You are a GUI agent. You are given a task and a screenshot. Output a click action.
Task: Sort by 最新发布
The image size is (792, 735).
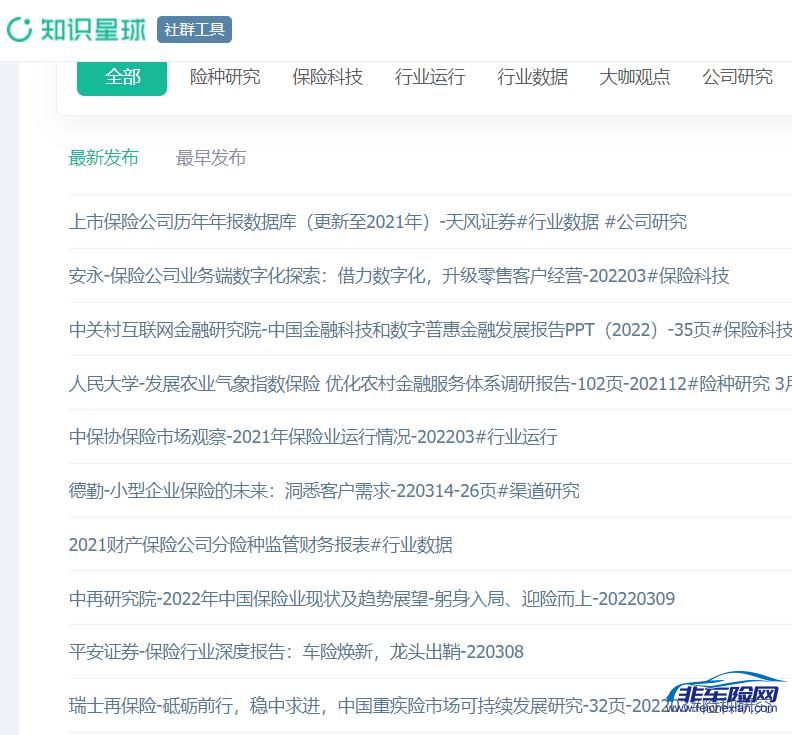(x=104, y=158)
